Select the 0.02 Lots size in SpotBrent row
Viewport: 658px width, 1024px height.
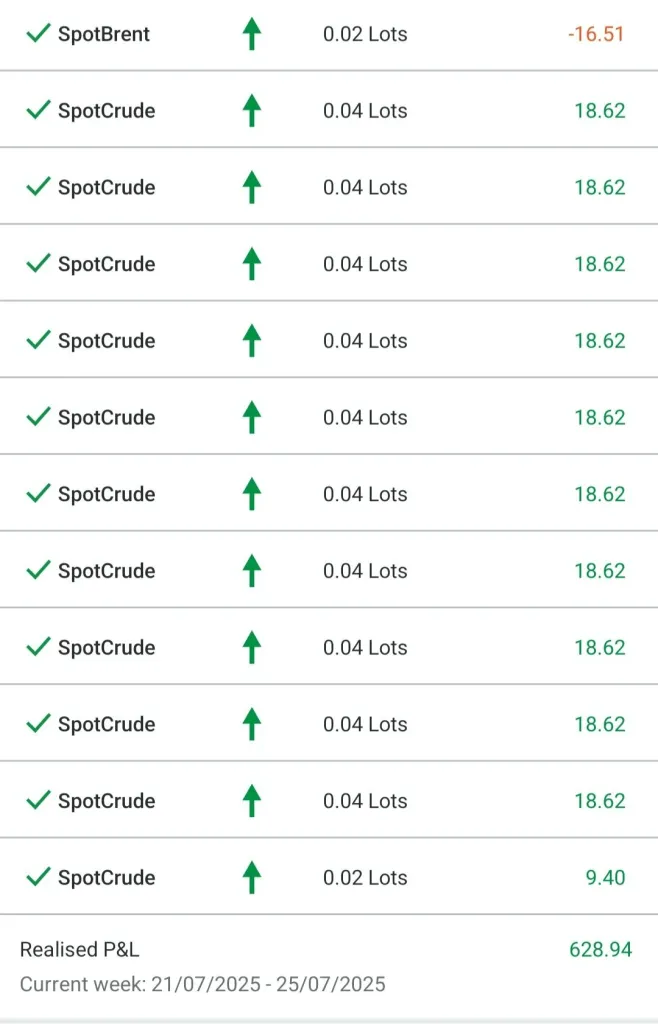tap(365, 34)
